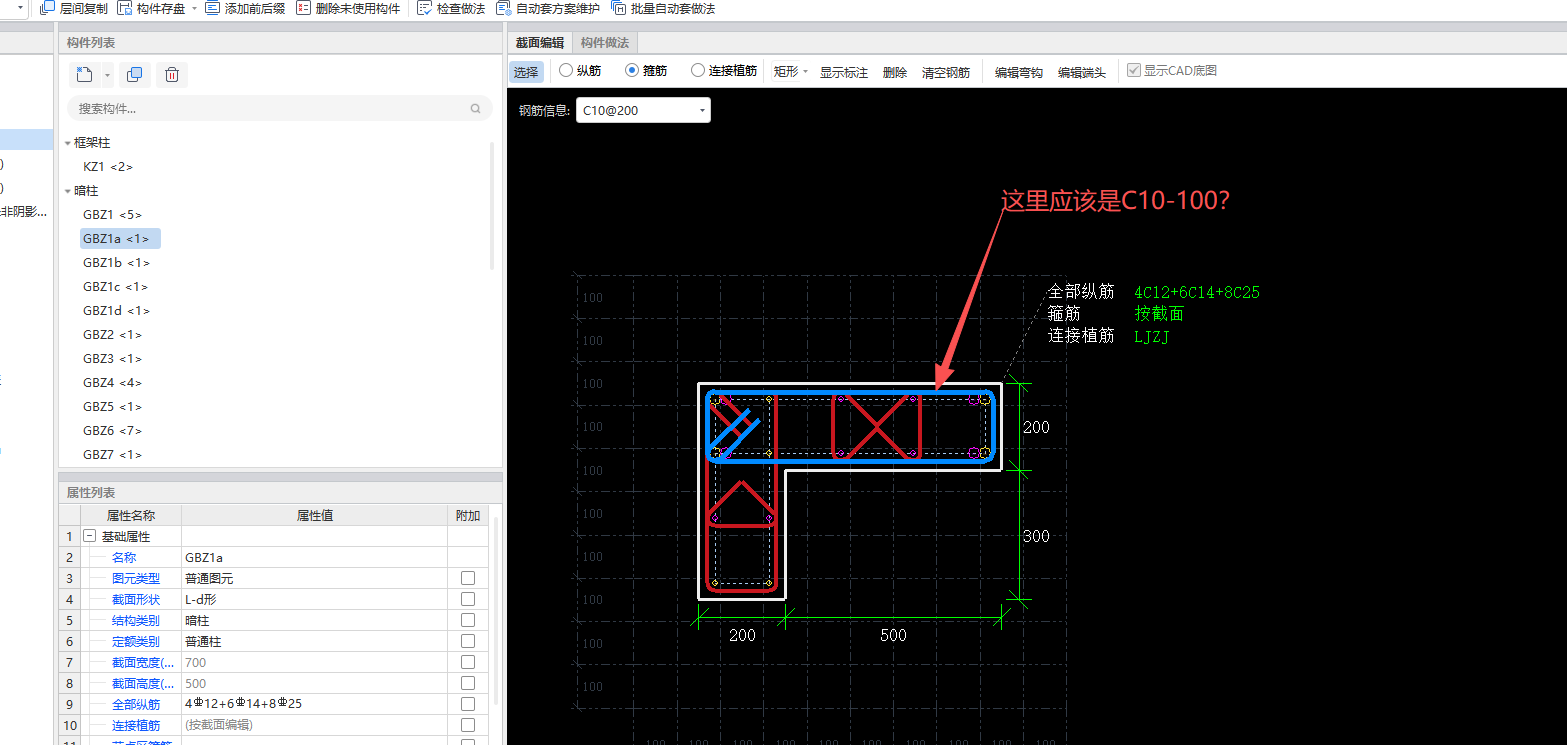Click the 全部纵筋 value cell
Viewport: 1567px width, 745px height.
coord(314,704)
